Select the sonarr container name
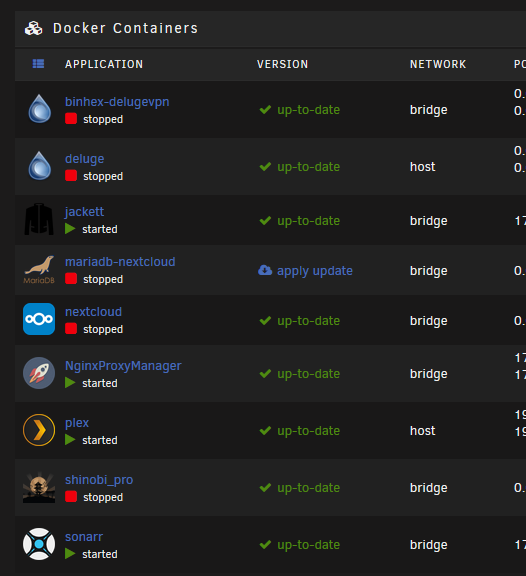The width and height of the screenshot is (526, 576). pyautogui.click(x=84, y=537)
